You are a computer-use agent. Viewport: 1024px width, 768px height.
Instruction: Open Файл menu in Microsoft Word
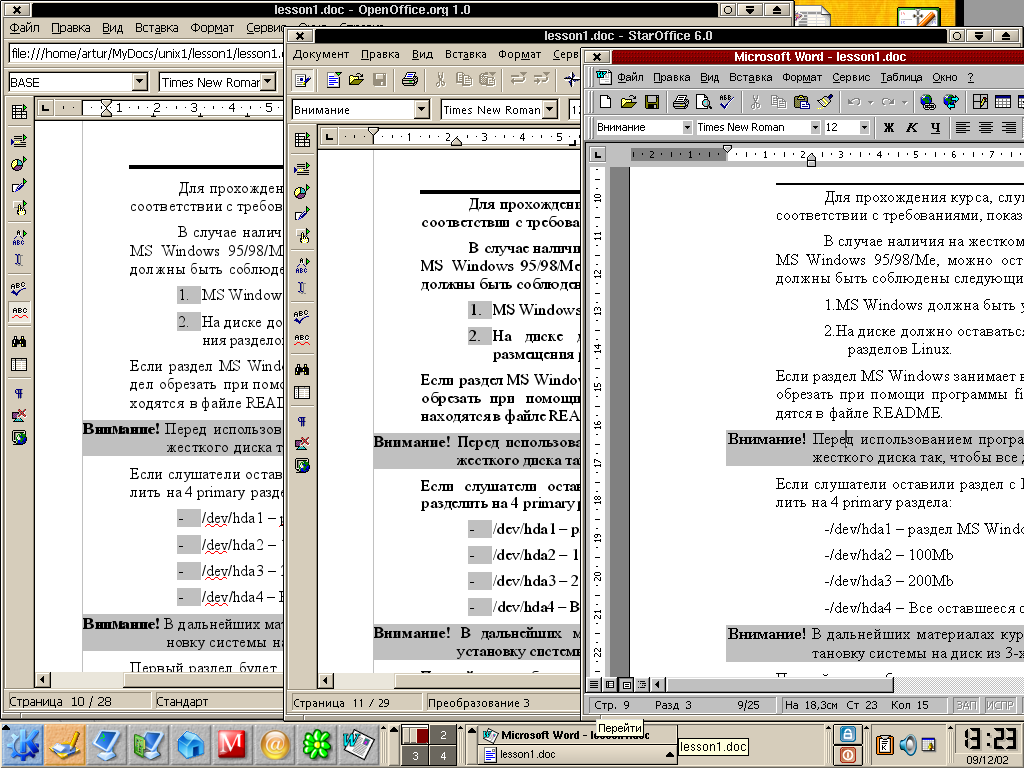(x=630, y=77)
